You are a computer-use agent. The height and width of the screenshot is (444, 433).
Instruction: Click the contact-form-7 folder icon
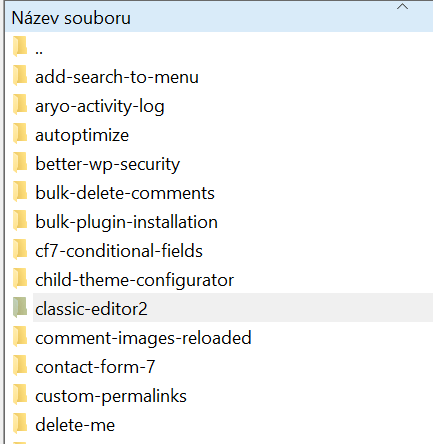(20, 366)
